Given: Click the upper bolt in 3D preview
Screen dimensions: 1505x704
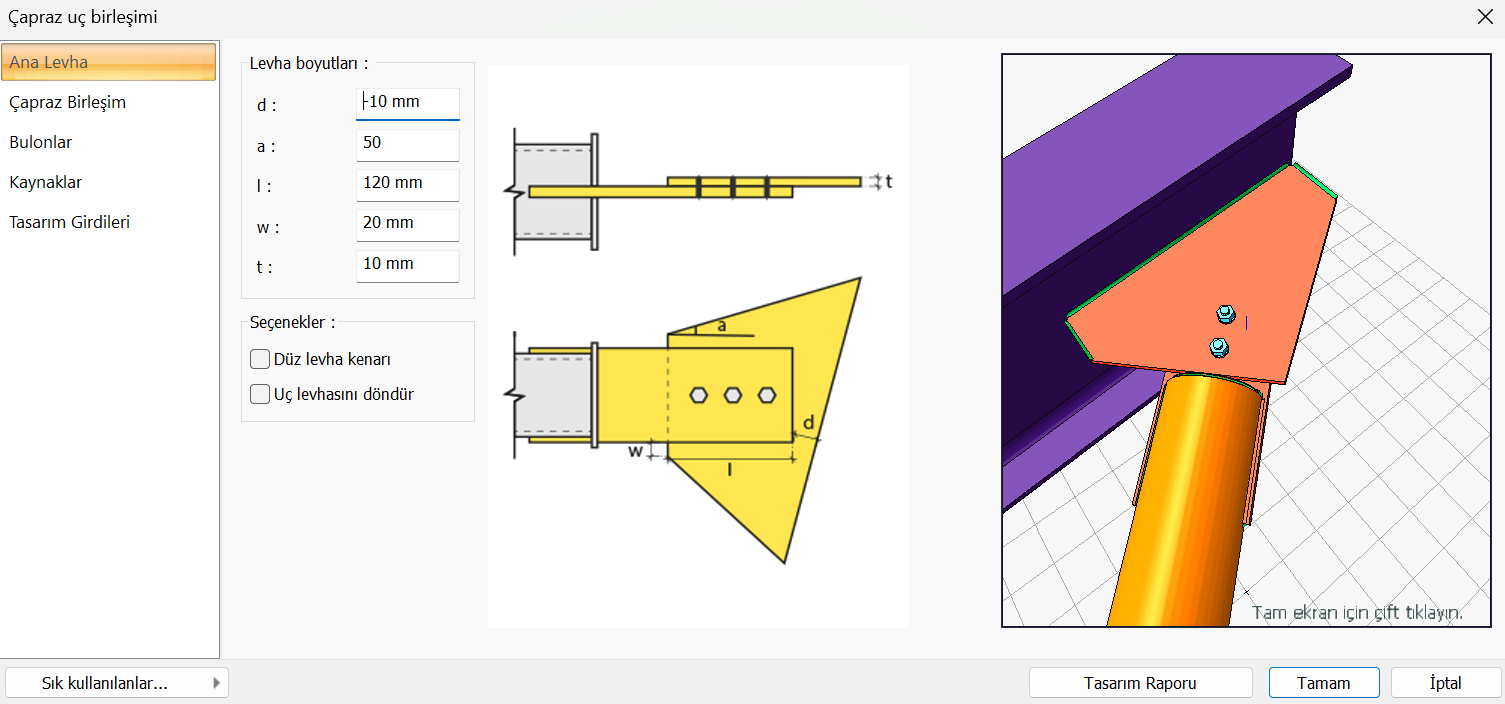Looking at the screenshot, I should click(x=1225, y=315).
